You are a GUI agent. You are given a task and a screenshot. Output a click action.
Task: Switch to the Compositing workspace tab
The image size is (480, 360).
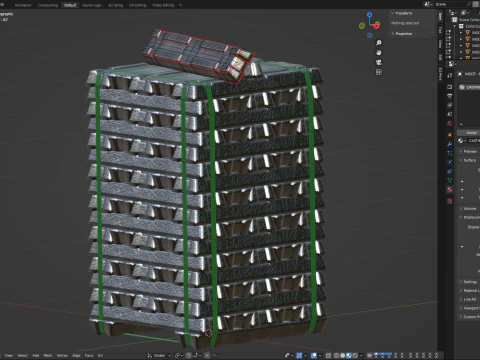tap(48, 5)
